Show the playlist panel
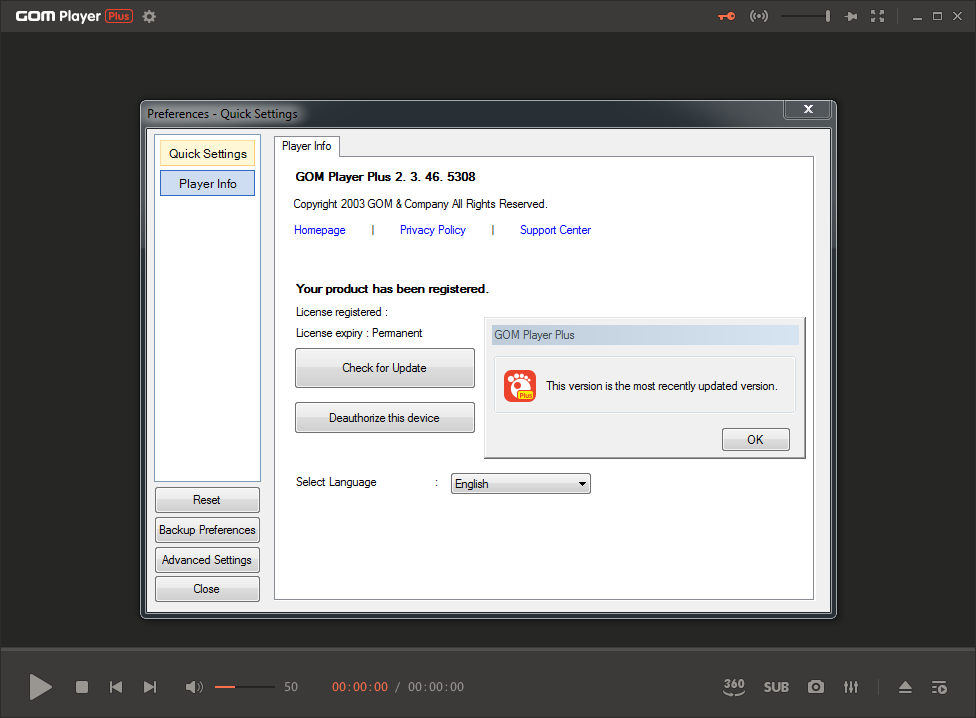This screenshot has height=718, width=976. point(939,687)
